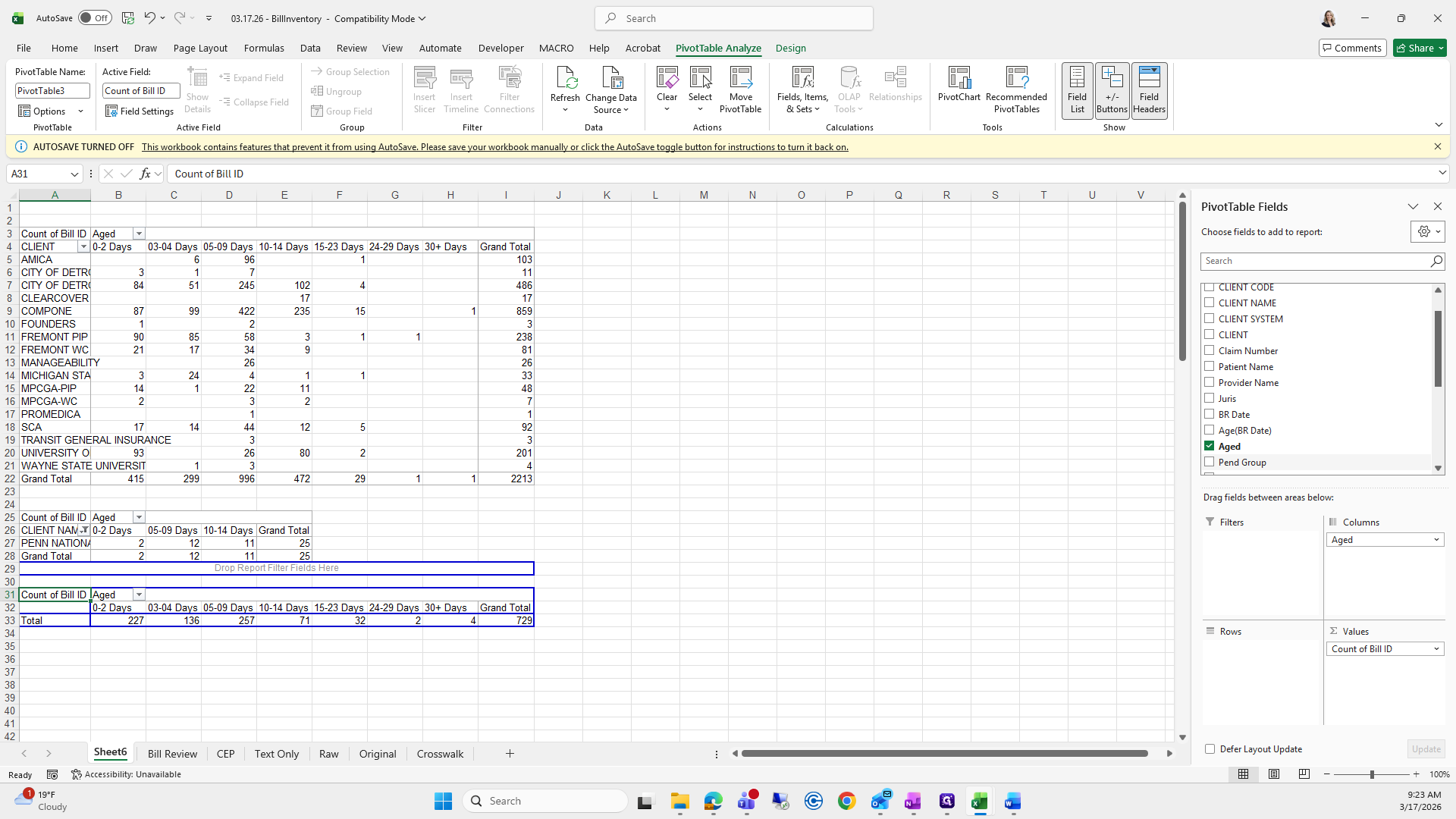Screen dimensions: 1456x819
Task: Expand the Count of Bill ID values dropdown
Action: click(x=1436, y=649)
